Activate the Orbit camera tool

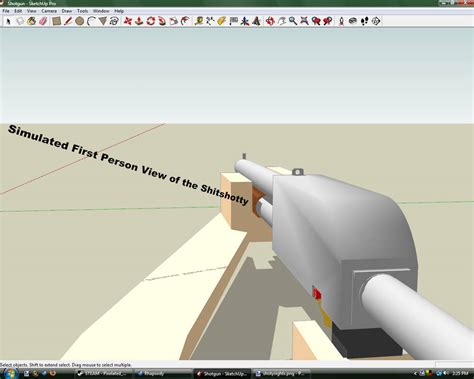coord(270,21)
